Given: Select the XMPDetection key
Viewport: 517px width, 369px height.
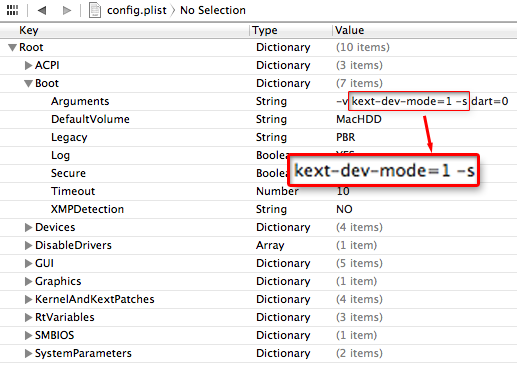Looking at the screenshot, I should click(x=87, y=209).
